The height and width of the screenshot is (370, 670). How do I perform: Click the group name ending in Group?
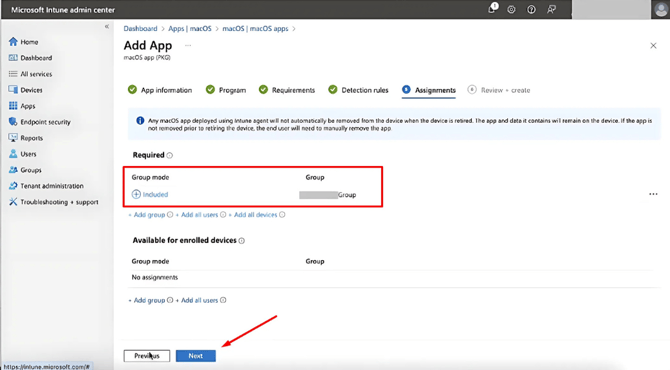click(x=328, y=195)
